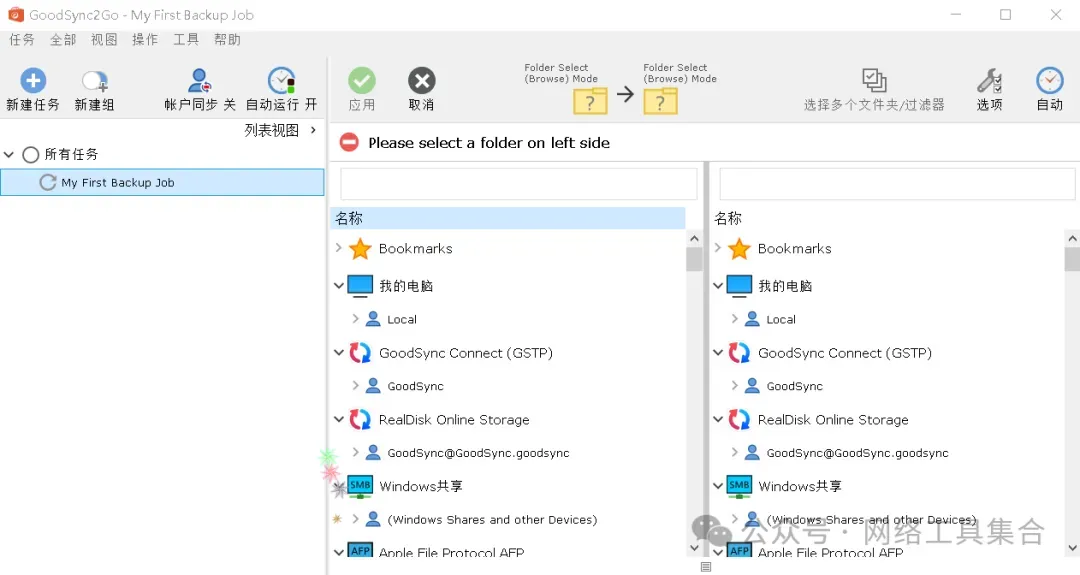Open Select multiple folders/filters (选择多个文件夹/过滤器)

(874, 81)
